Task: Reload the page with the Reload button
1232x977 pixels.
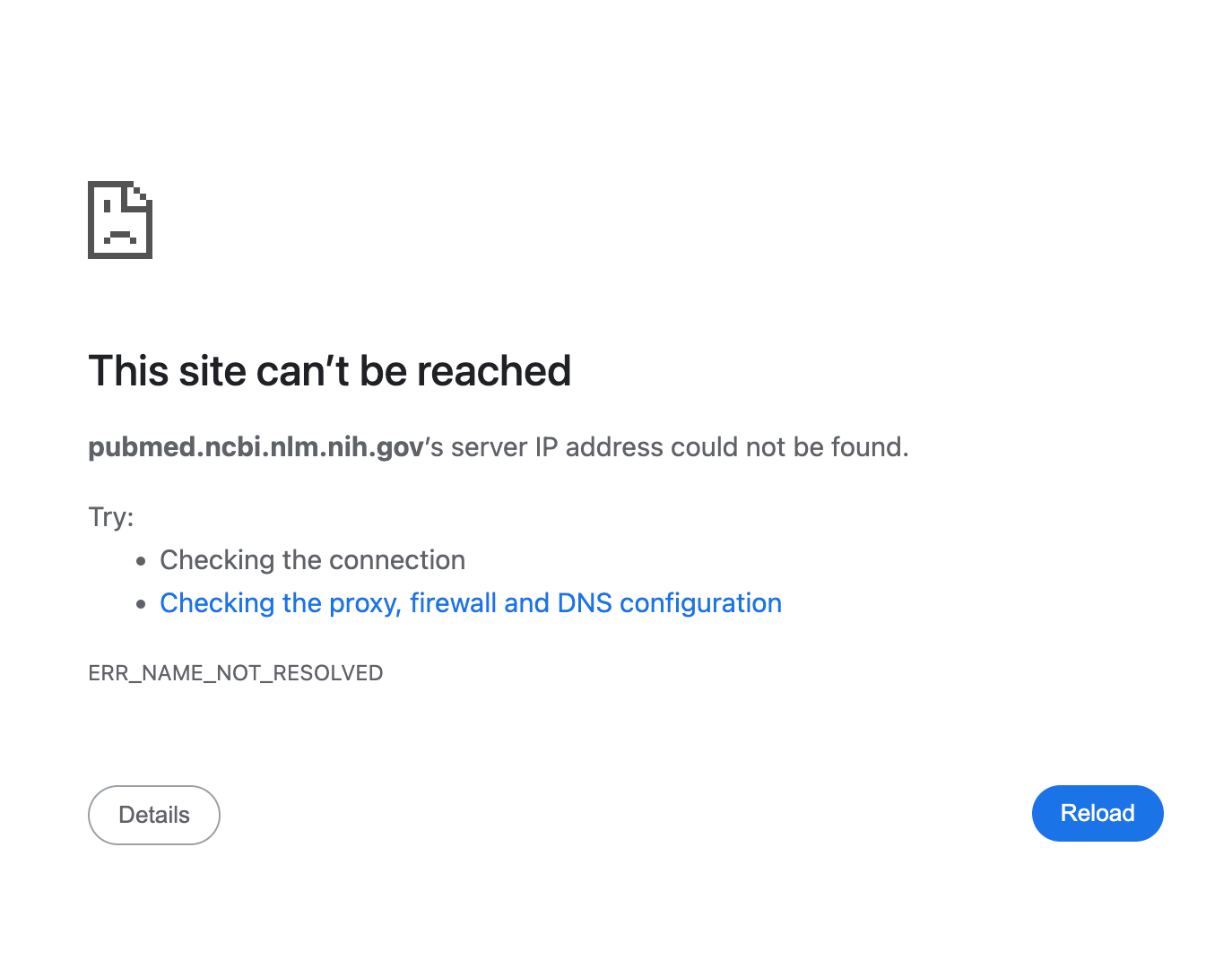Action: click(1097, 813)
